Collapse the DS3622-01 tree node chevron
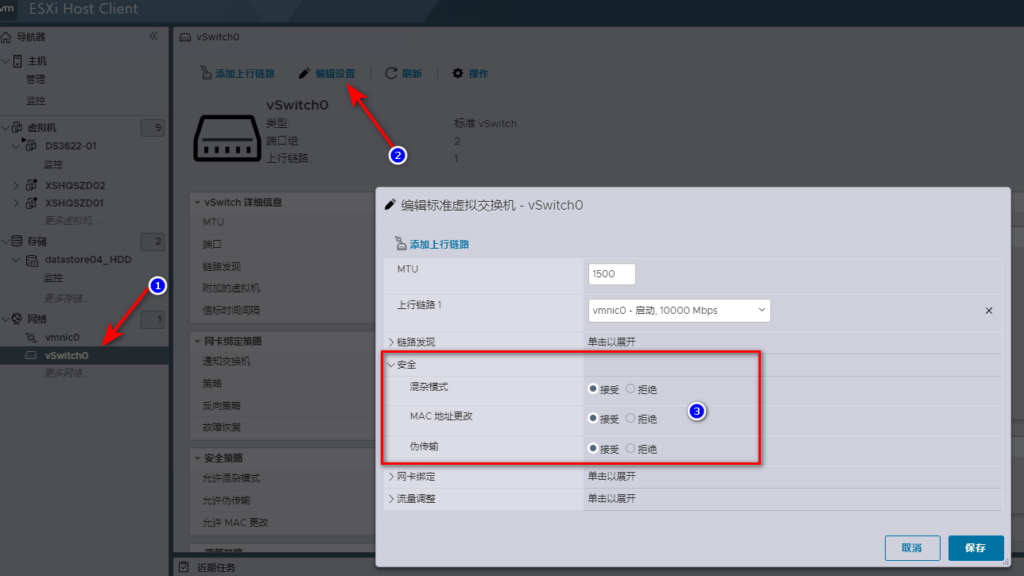The height and width of the screenshot is (576, 1024). pos(16,146)
